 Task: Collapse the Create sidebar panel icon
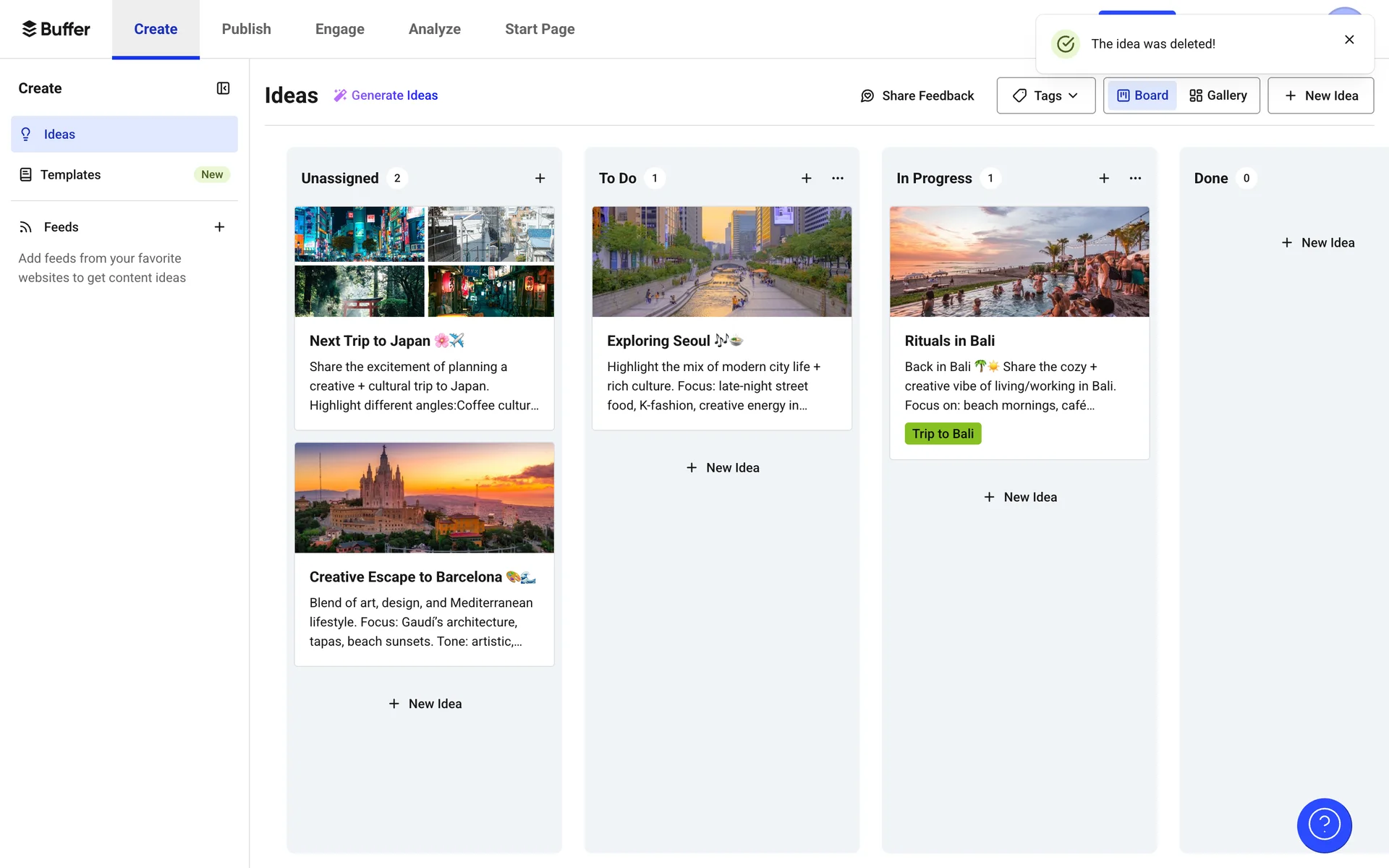click(x=223, y=88)
